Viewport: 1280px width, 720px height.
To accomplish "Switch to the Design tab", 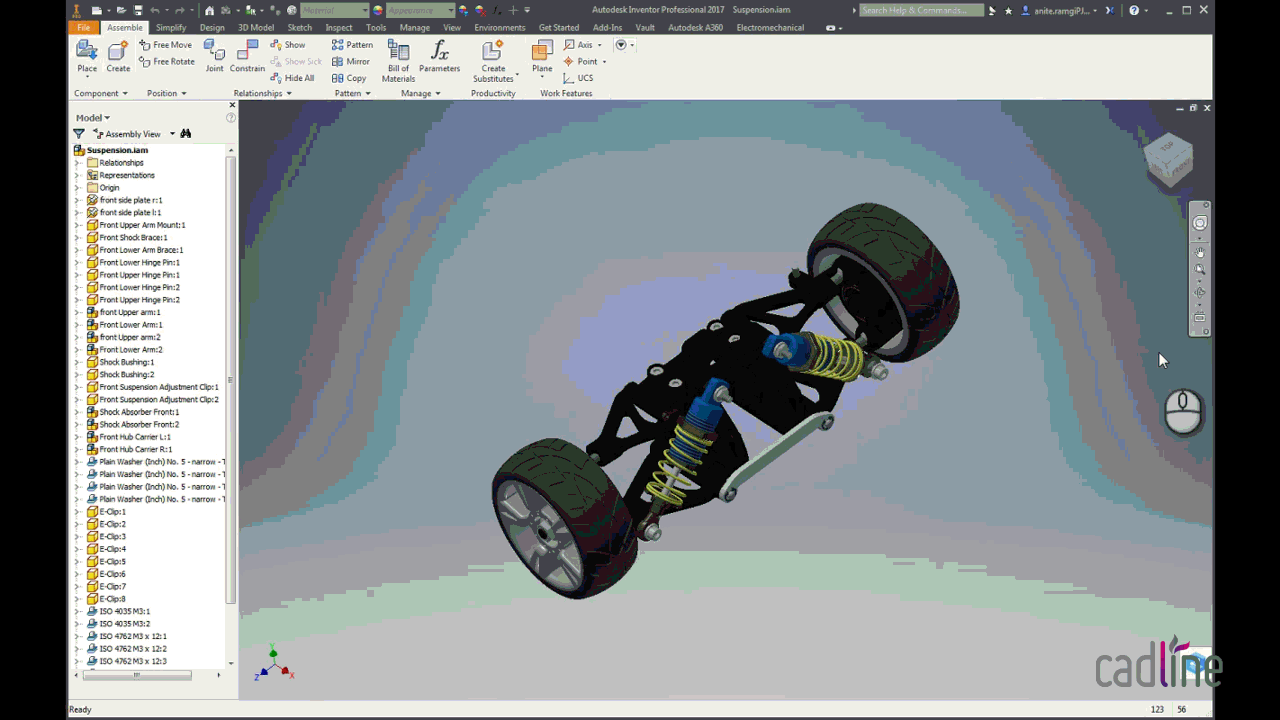I will [212, 28].
